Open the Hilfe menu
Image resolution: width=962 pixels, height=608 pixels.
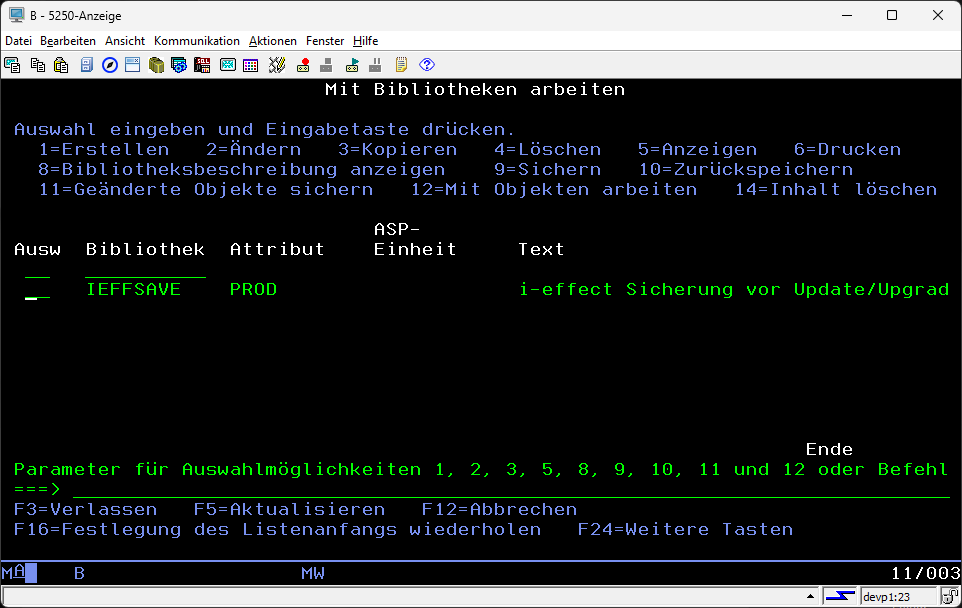365,41
